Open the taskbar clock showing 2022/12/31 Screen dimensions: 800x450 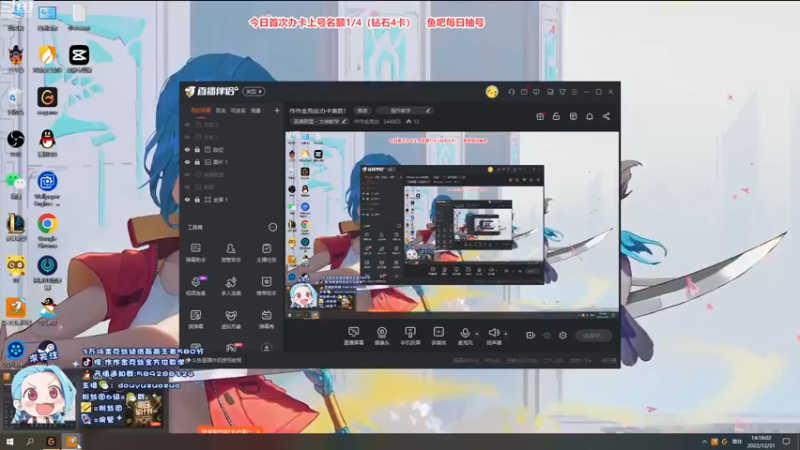point(761,441)
